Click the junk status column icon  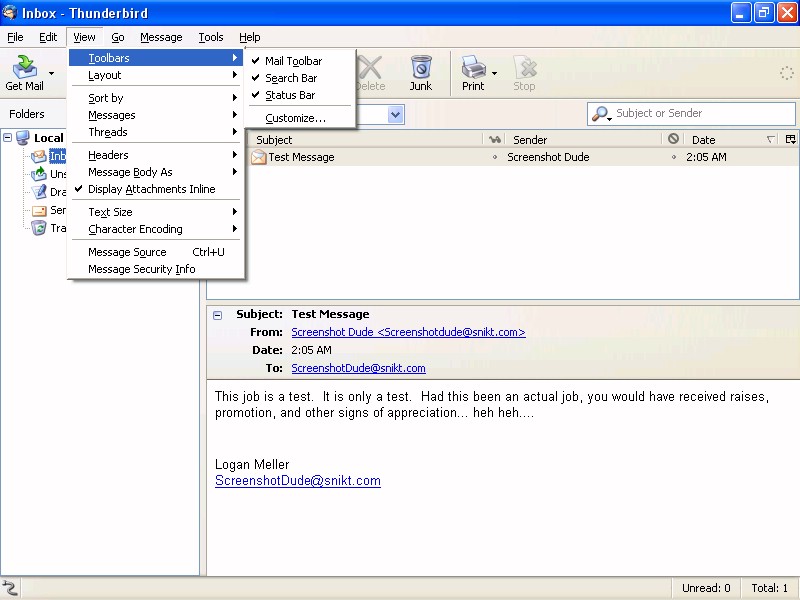pyautogui.click(x=673, y=139)
